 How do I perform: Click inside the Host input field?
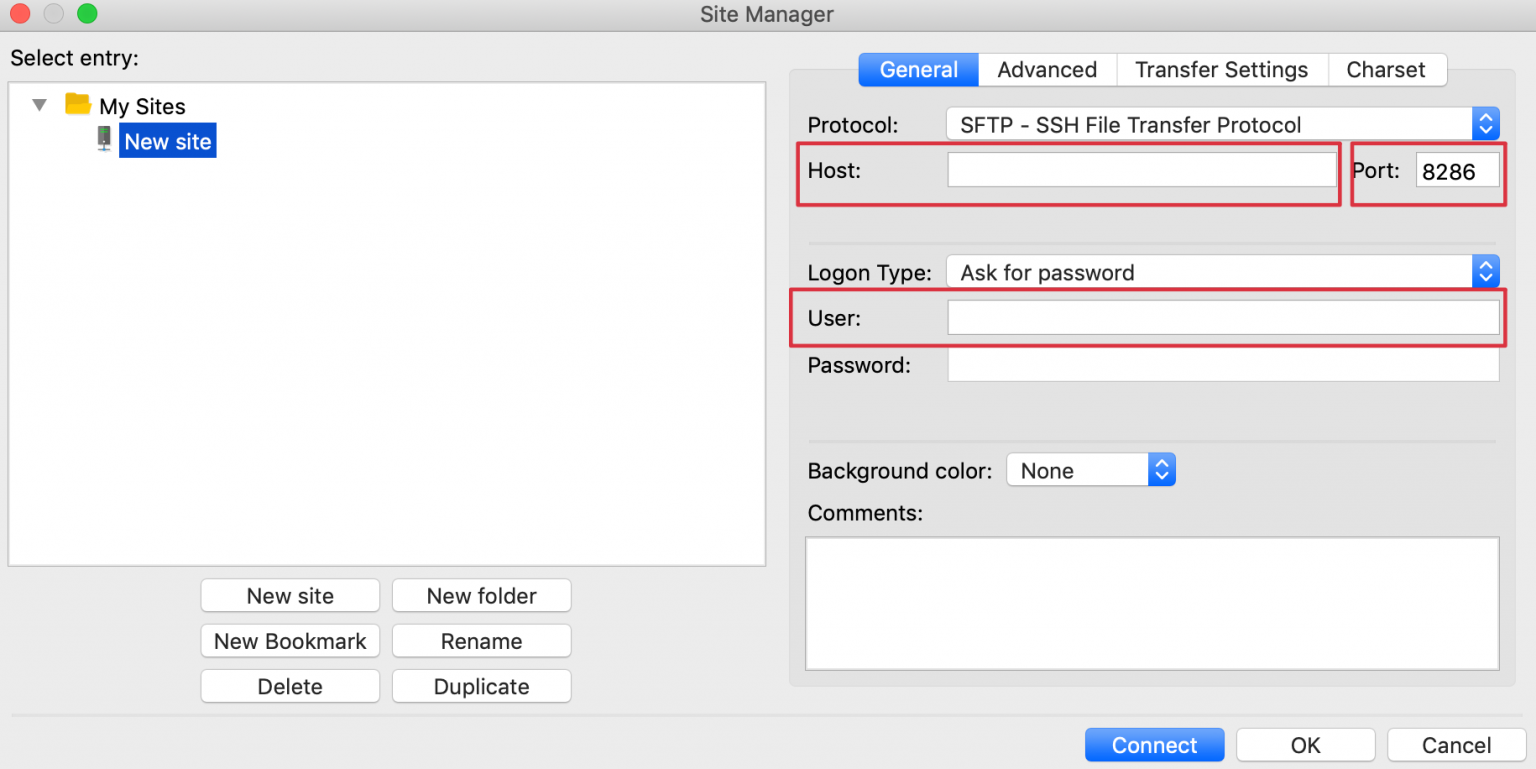[x=1140, y=169]
